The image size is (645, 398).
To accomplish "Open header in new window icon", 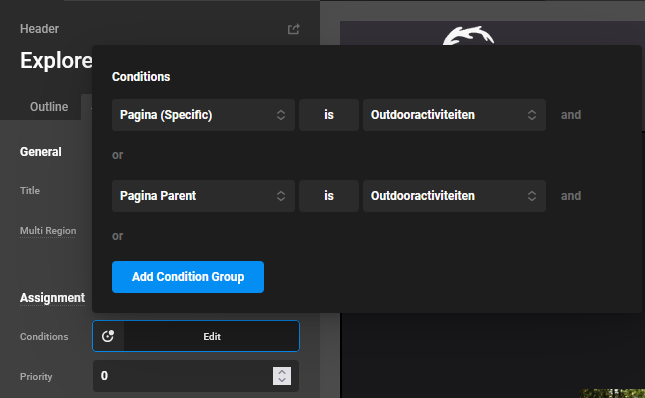I will (x=293, y=29).
